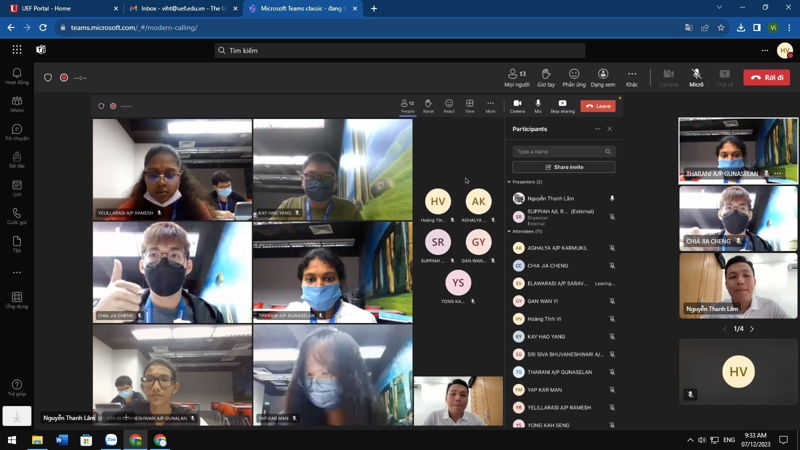Open Chrome downloads icon

[741, 28]
